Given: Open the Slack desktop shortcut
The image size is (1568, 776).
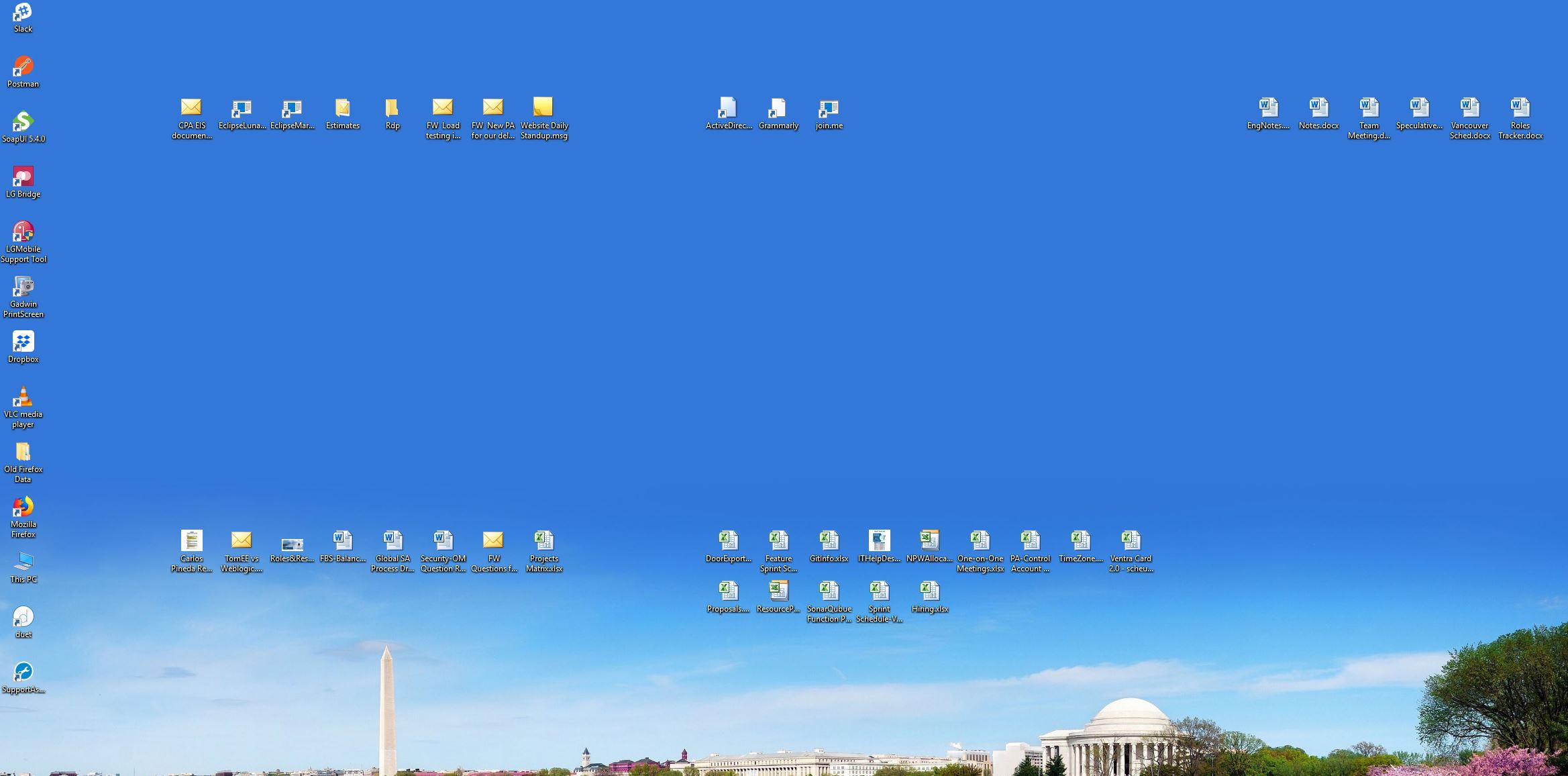Looking at the screenshot, I should coord(23,17).
